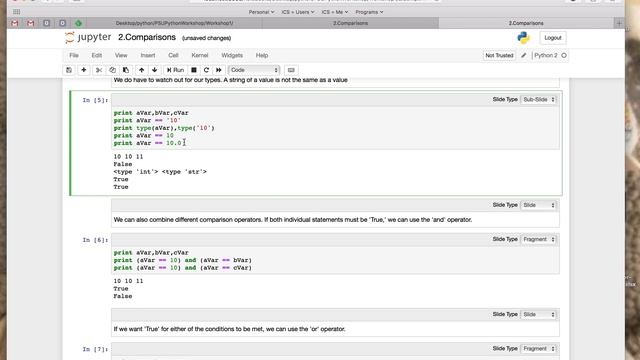The width and height of the screenshot is (640, 360).
Task: Paste cells below icon in toolbar
Action: click(x=126, y=70)
